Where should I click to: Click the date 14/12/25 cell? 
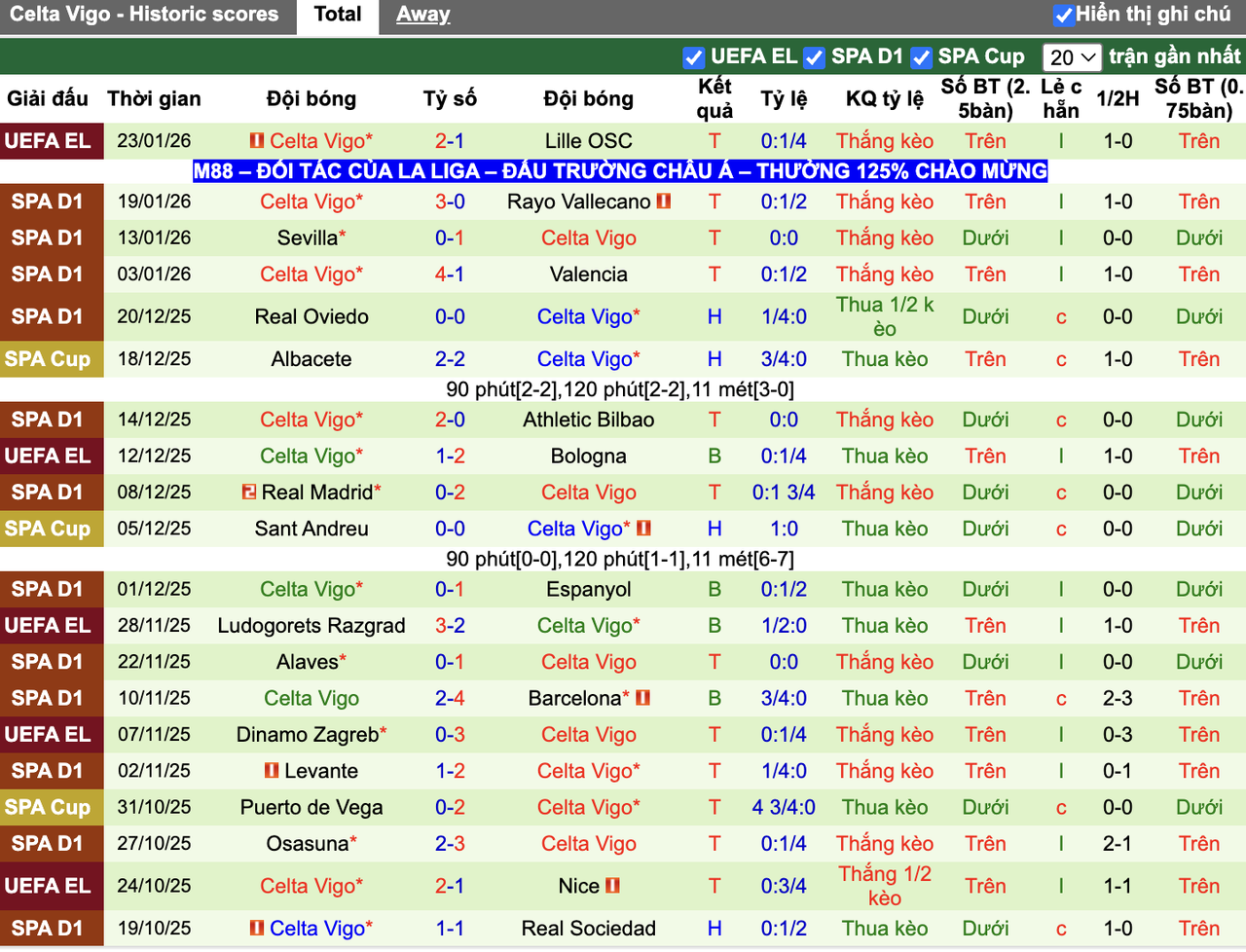tap(154, 421)
